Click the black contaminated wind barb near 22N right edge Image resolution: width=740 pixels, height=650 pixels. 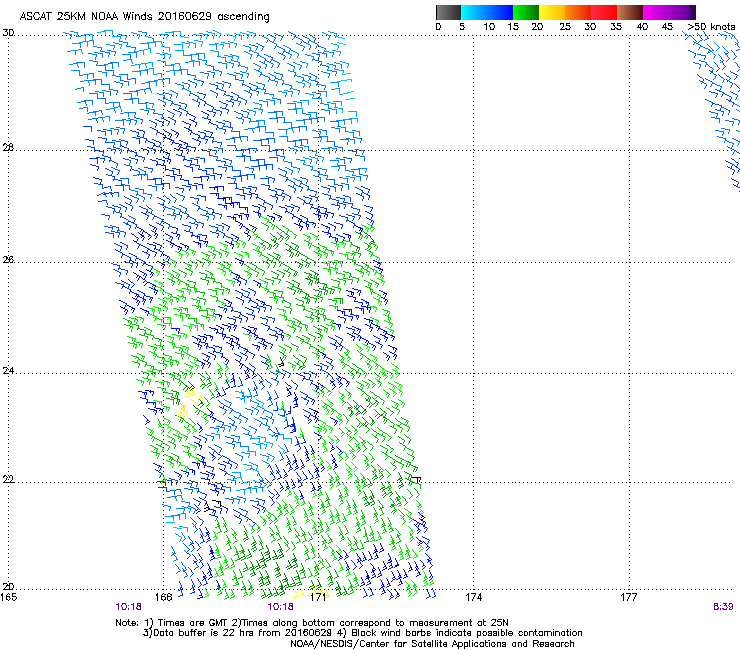point(415,480)
